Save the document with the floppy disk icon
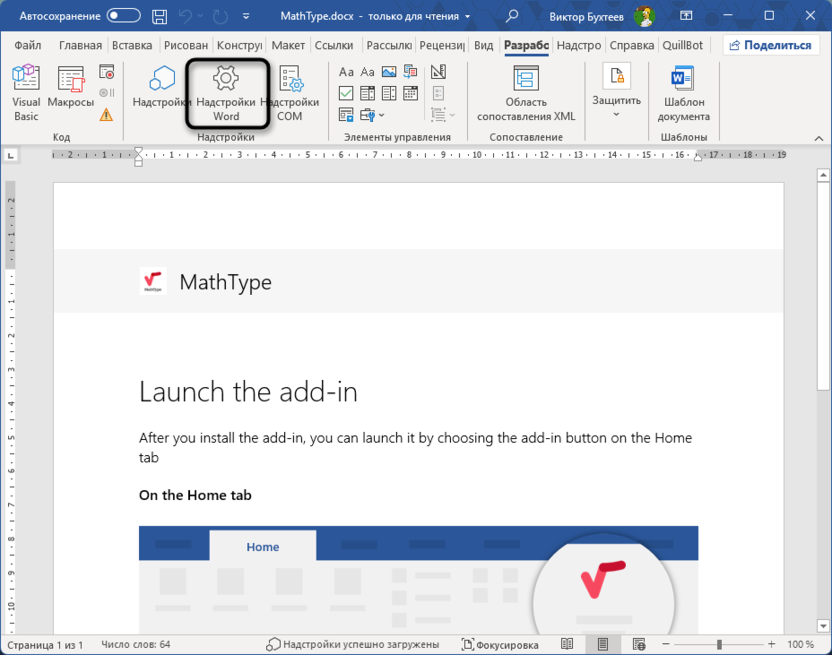 pos(160,16)
